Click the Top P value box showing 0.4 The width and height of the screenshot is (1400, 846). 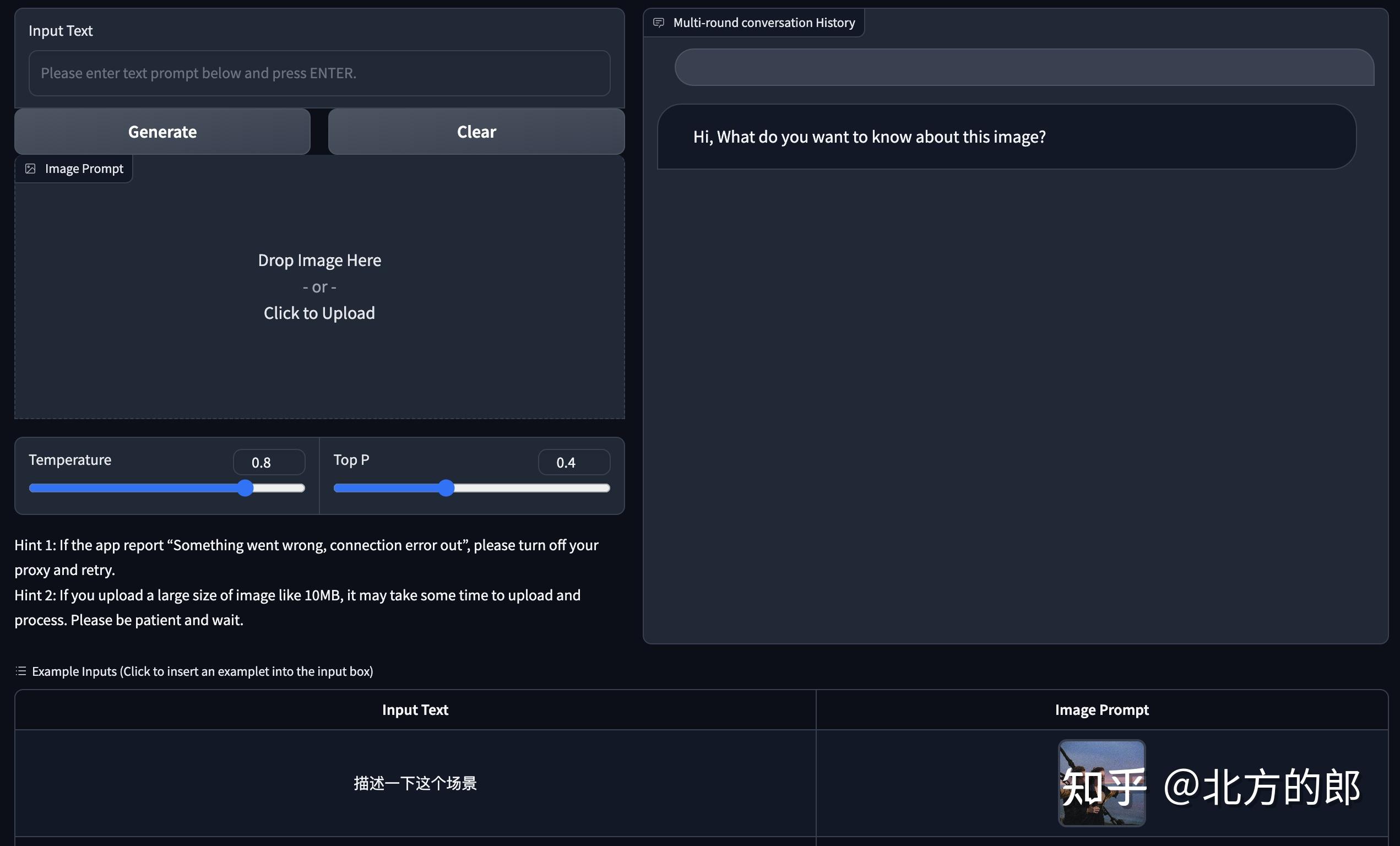point(574,463)
